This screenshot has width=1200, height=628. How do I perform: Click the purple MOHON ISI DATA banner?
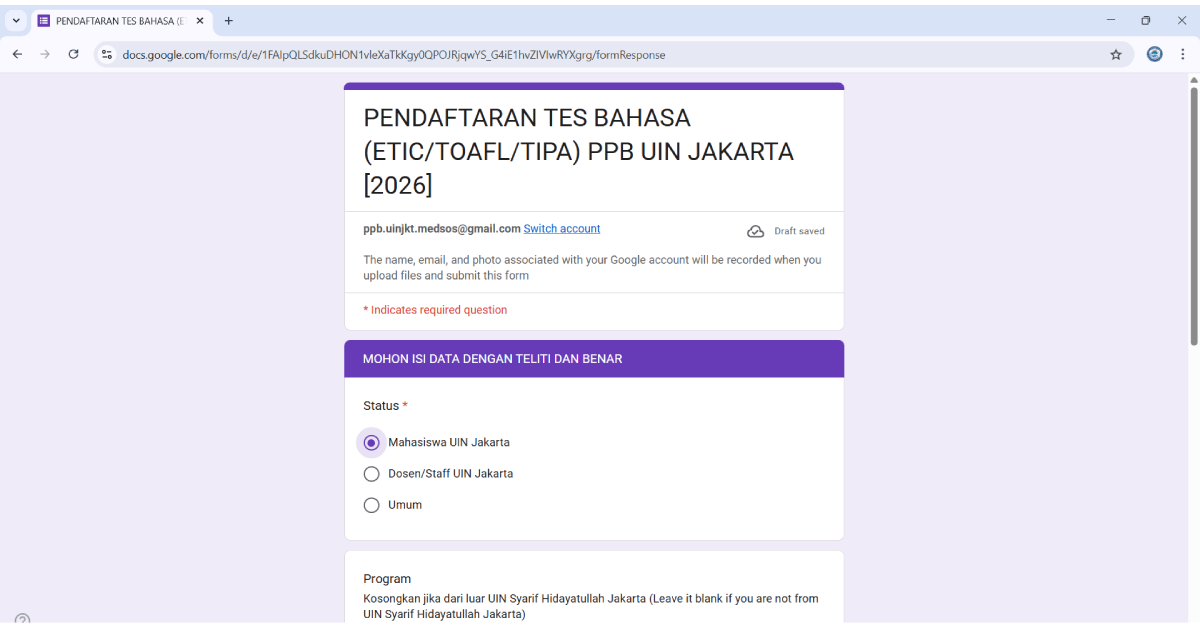coord(593,358)
